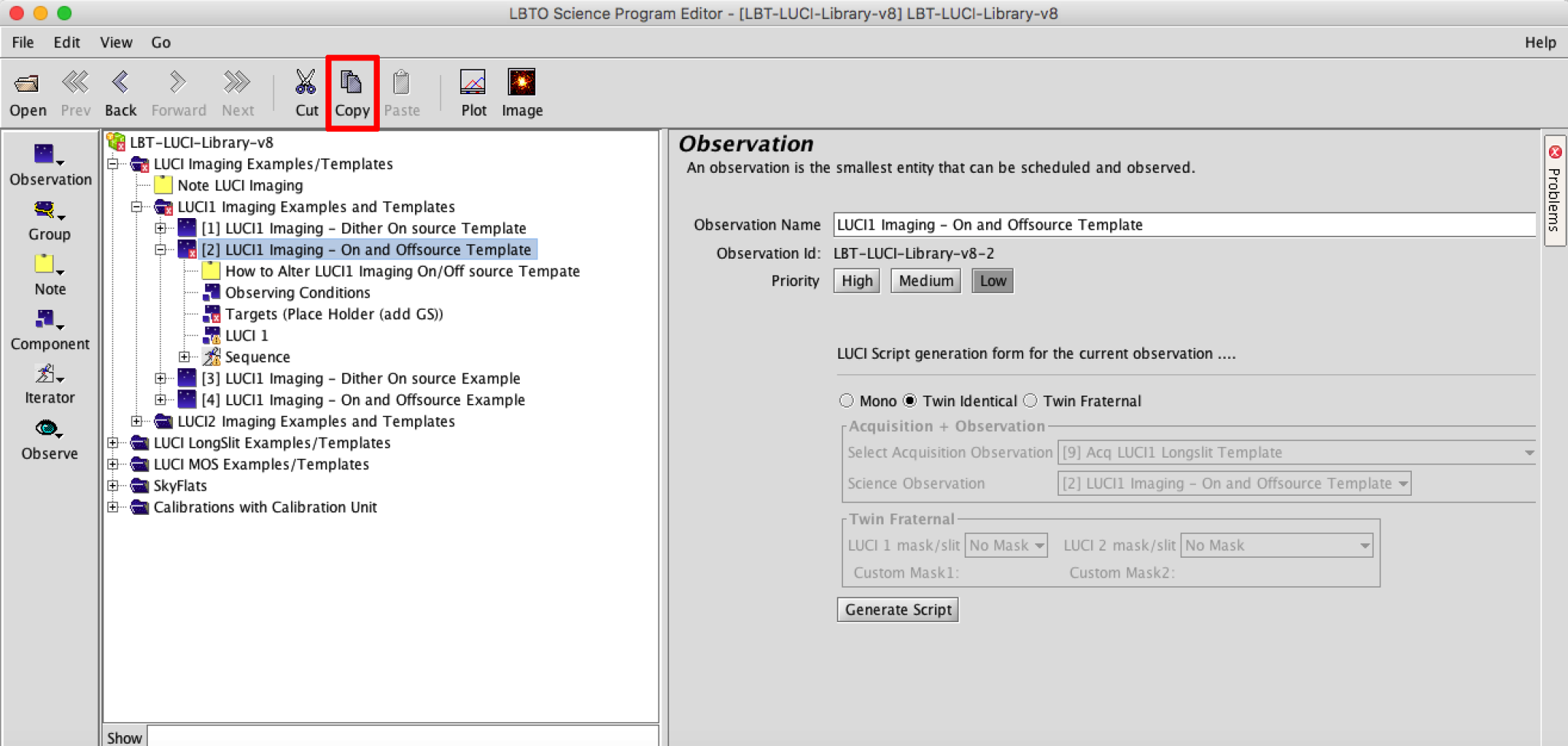Viewport: 1568px width, 746px height.
Task: Open the View menu
Action: click(116, 42)
